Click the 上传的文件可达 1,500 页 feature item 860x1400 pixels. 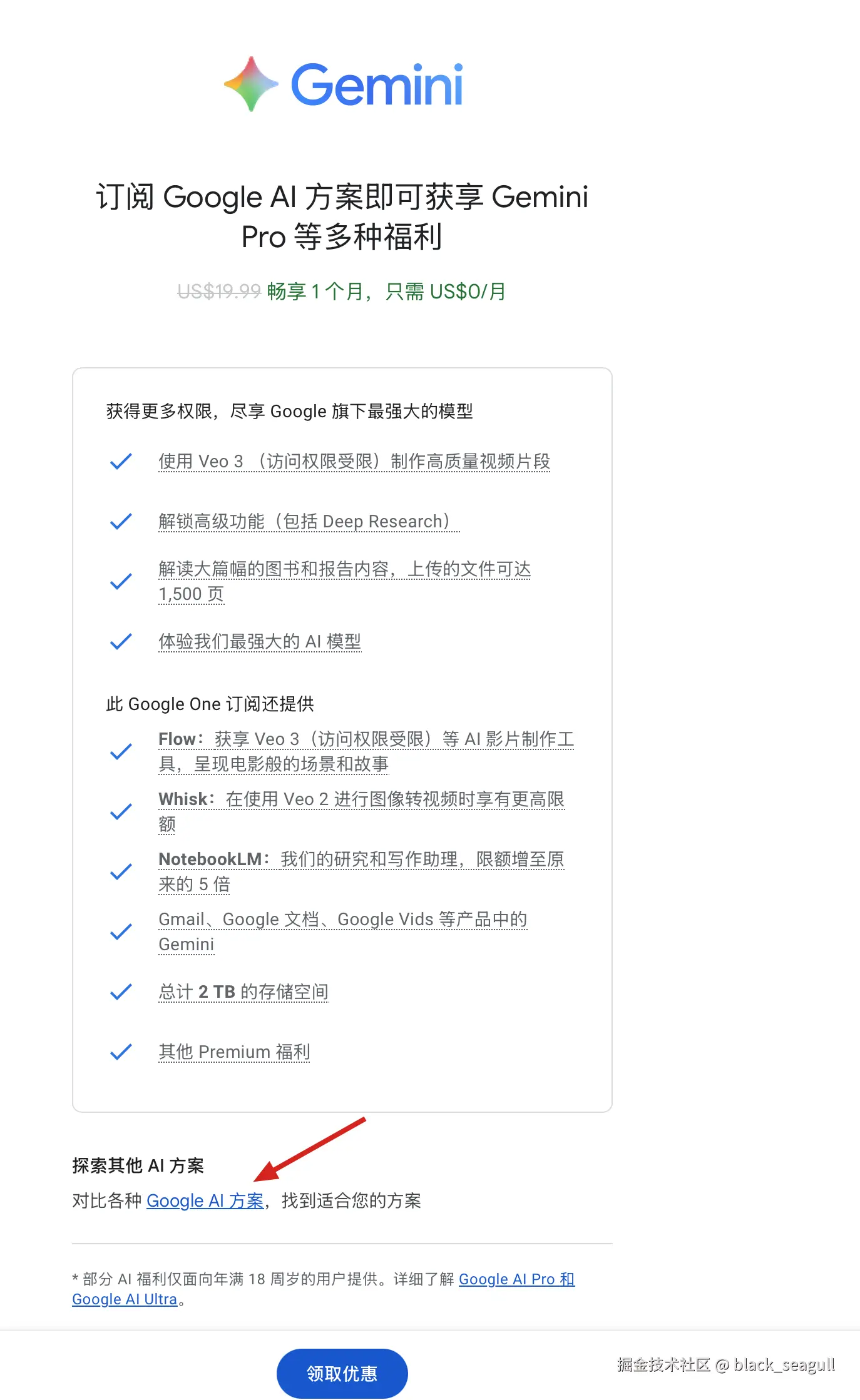pyautogui.click(x=344, y=581)
